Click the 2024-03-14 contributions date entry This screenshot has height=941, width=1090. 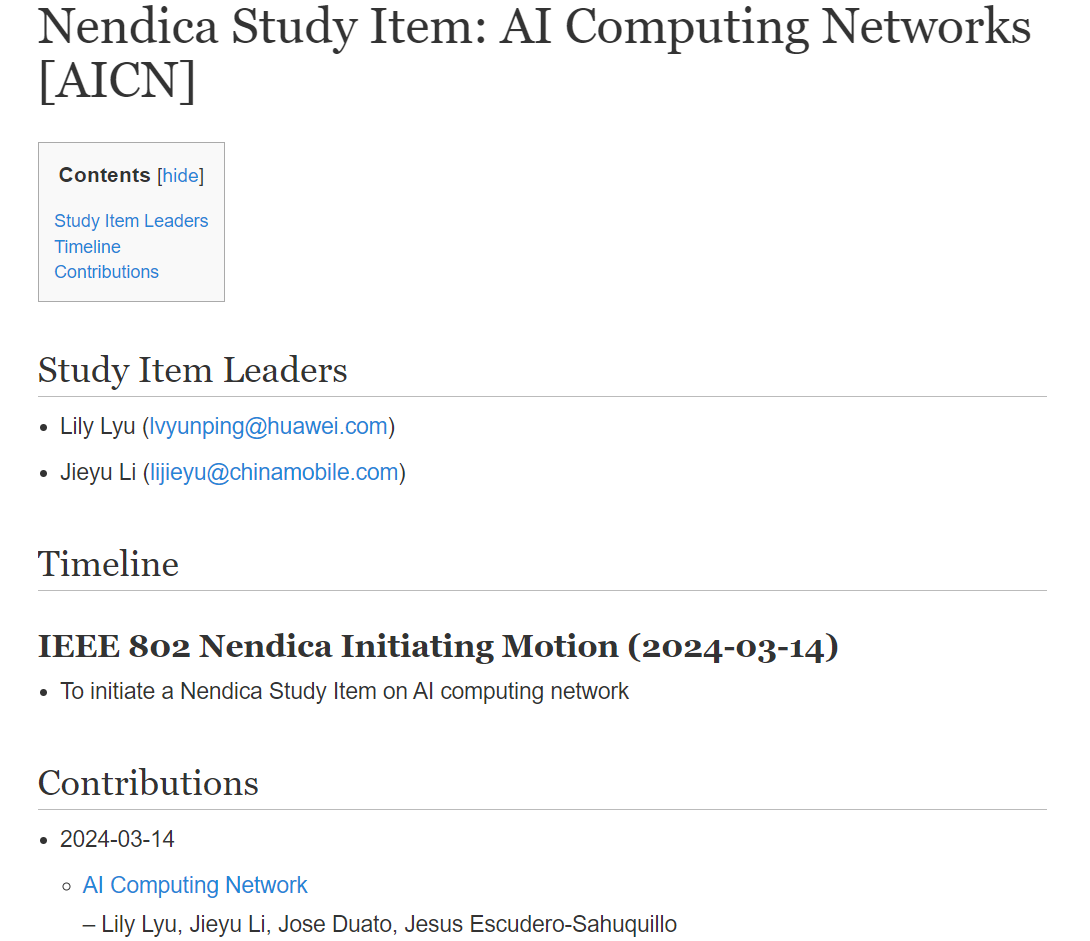coord(117,839)
